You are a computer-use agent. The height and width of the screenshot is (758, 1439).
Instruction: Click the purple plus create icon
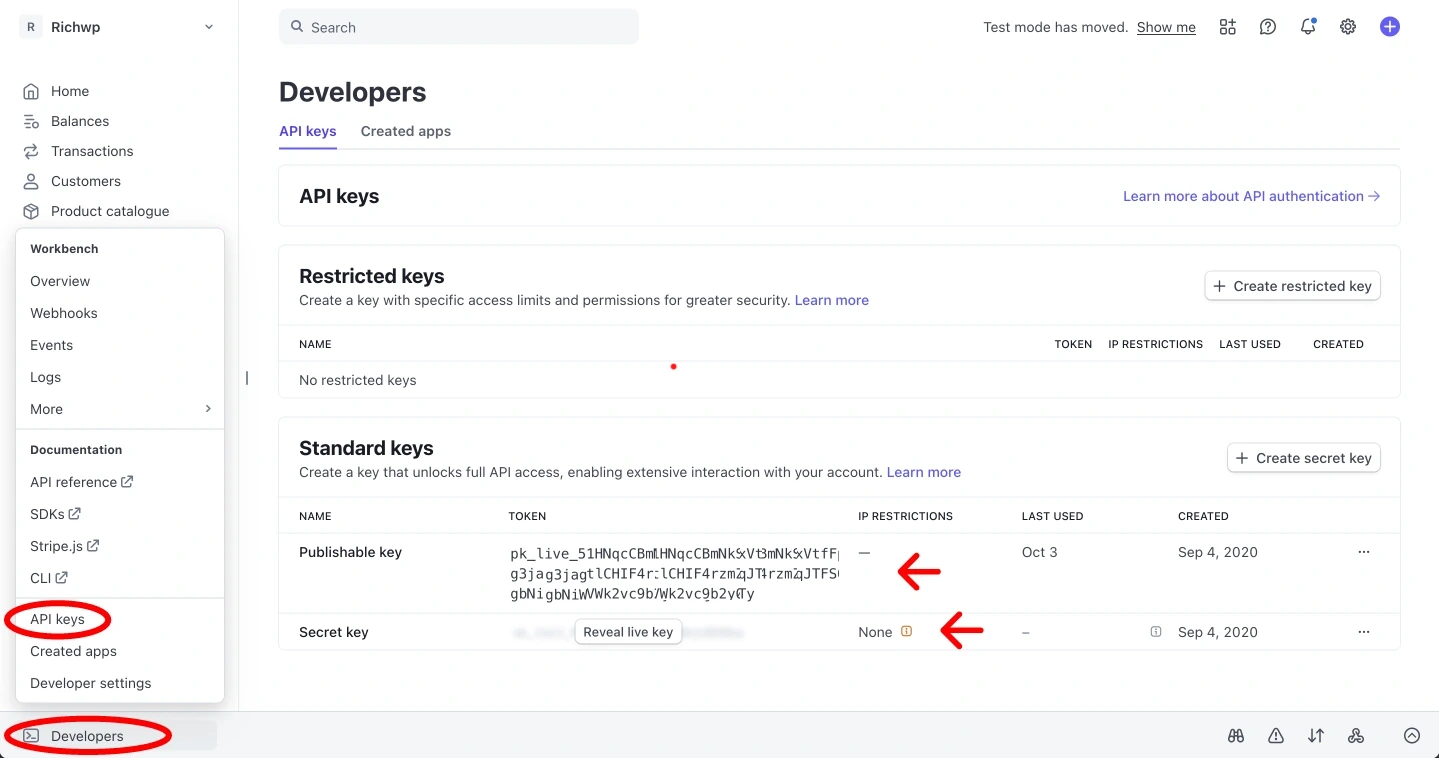(x=1389, y=27)
